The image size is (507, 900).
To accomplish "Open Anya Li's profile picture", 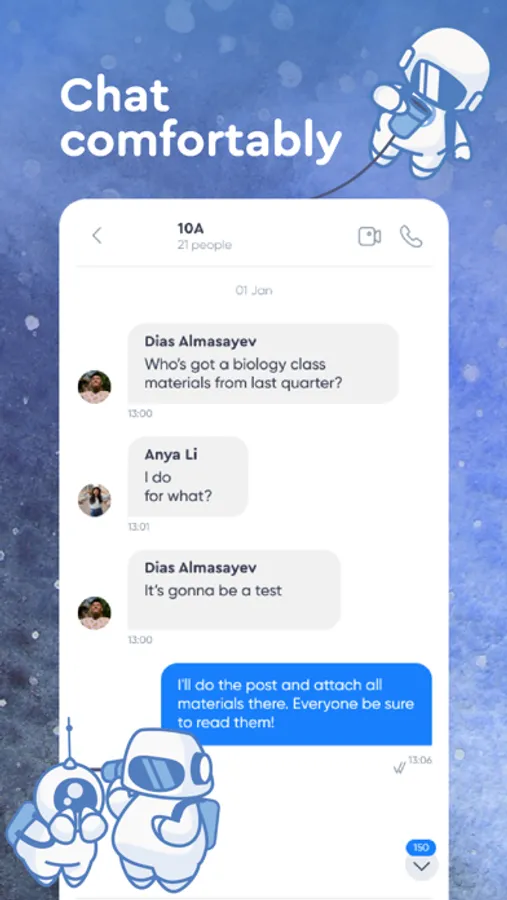I will click(x=94, y=500).
